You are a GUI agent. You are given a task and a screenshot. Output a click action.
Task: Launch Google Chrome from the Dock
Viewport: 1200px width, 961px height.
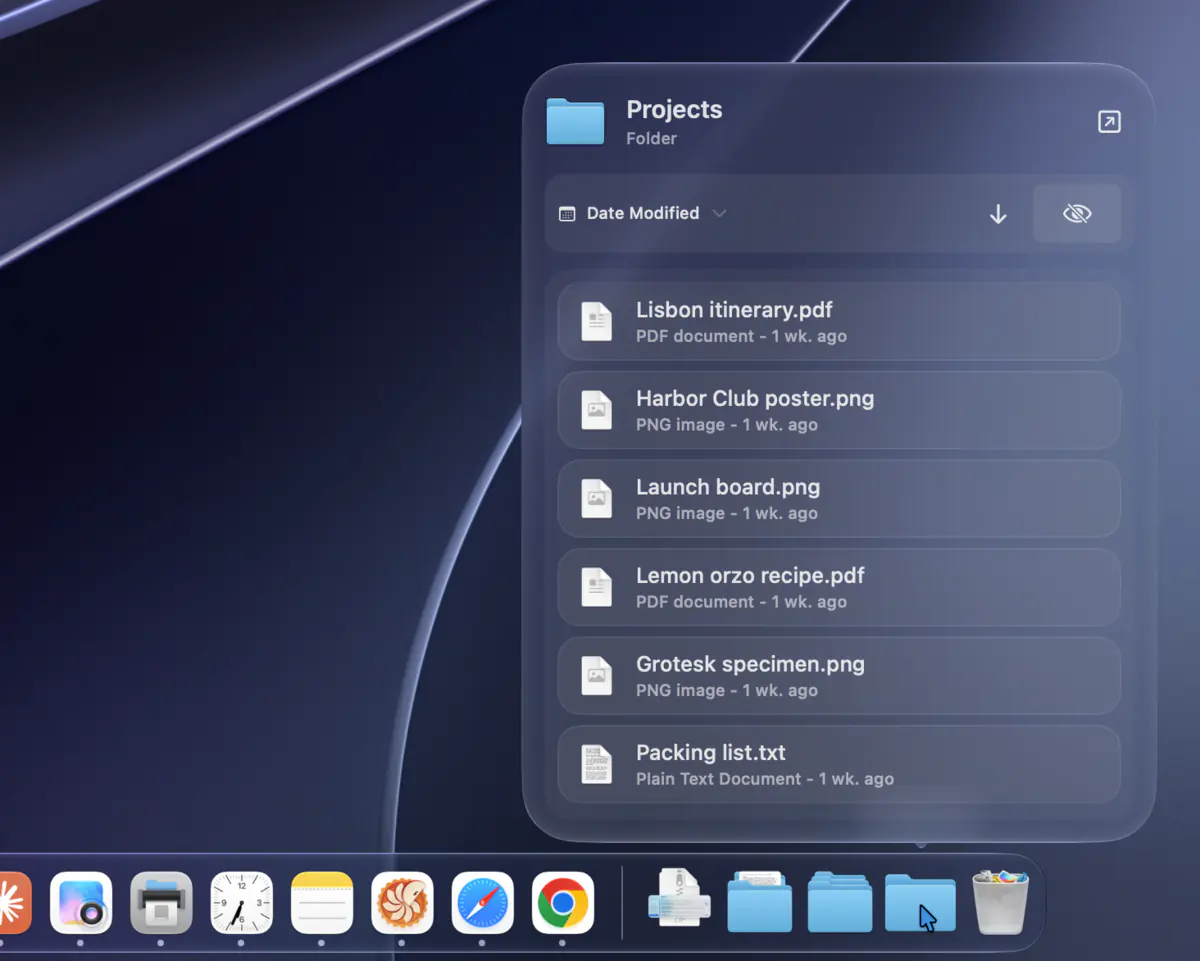click(563, 903)
